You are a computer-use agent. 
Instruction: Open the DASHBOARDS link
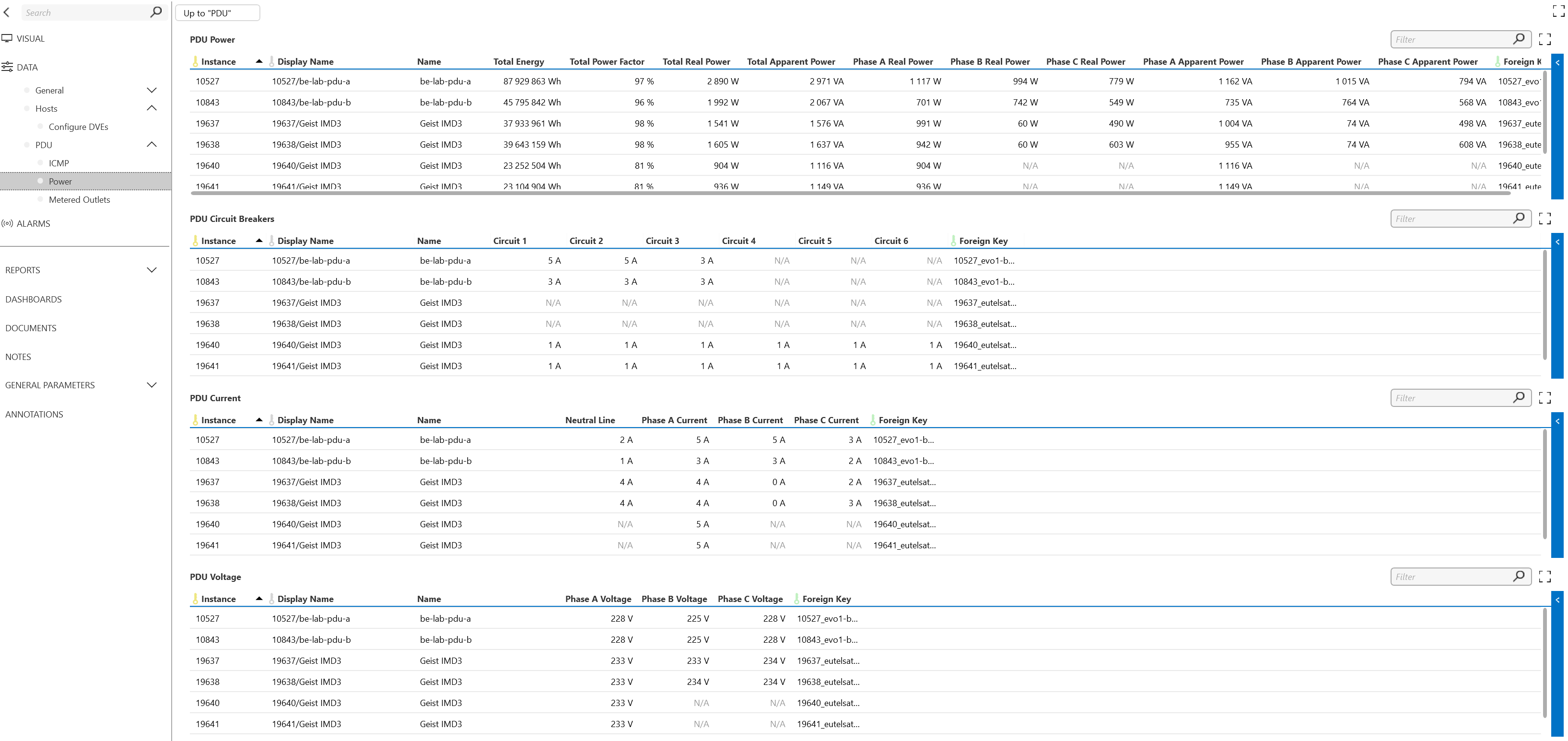click(x=34, y=299)
